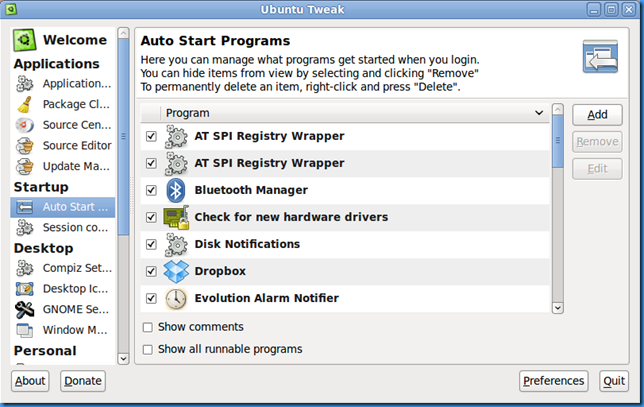
Task: Click the Dropbox box icon
Action: (176, 271)
